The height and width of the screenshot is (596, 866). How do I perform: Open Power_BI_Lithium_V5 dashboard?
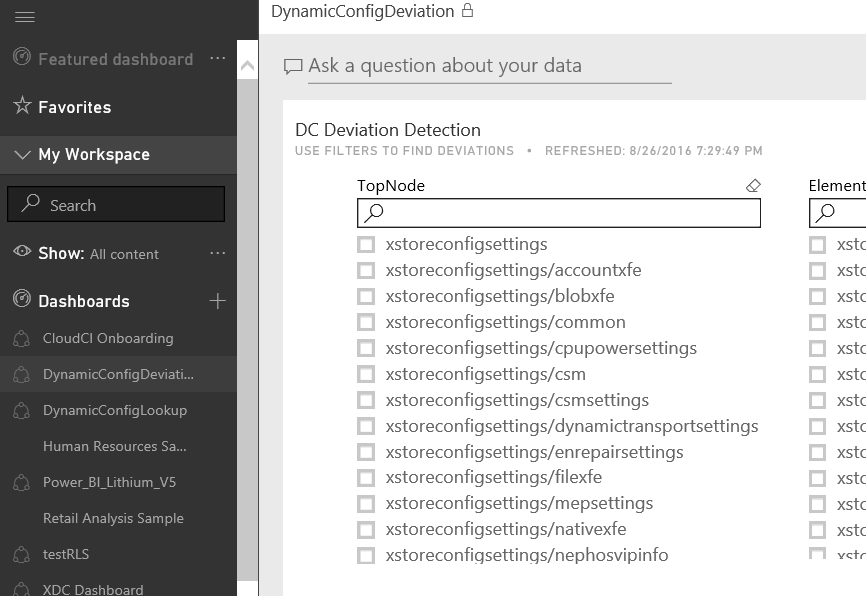(x=109, y=482)
